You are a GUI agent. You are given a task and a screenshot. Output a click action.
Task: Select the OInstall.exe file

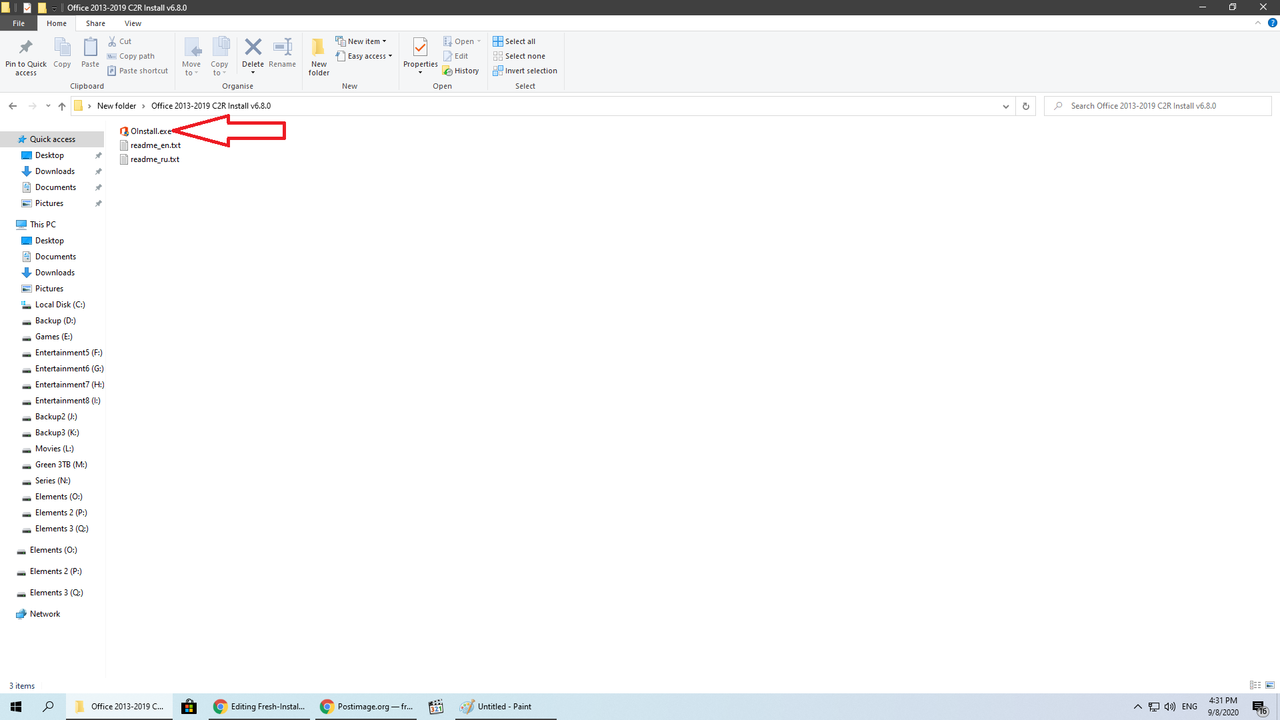[146, 131]
